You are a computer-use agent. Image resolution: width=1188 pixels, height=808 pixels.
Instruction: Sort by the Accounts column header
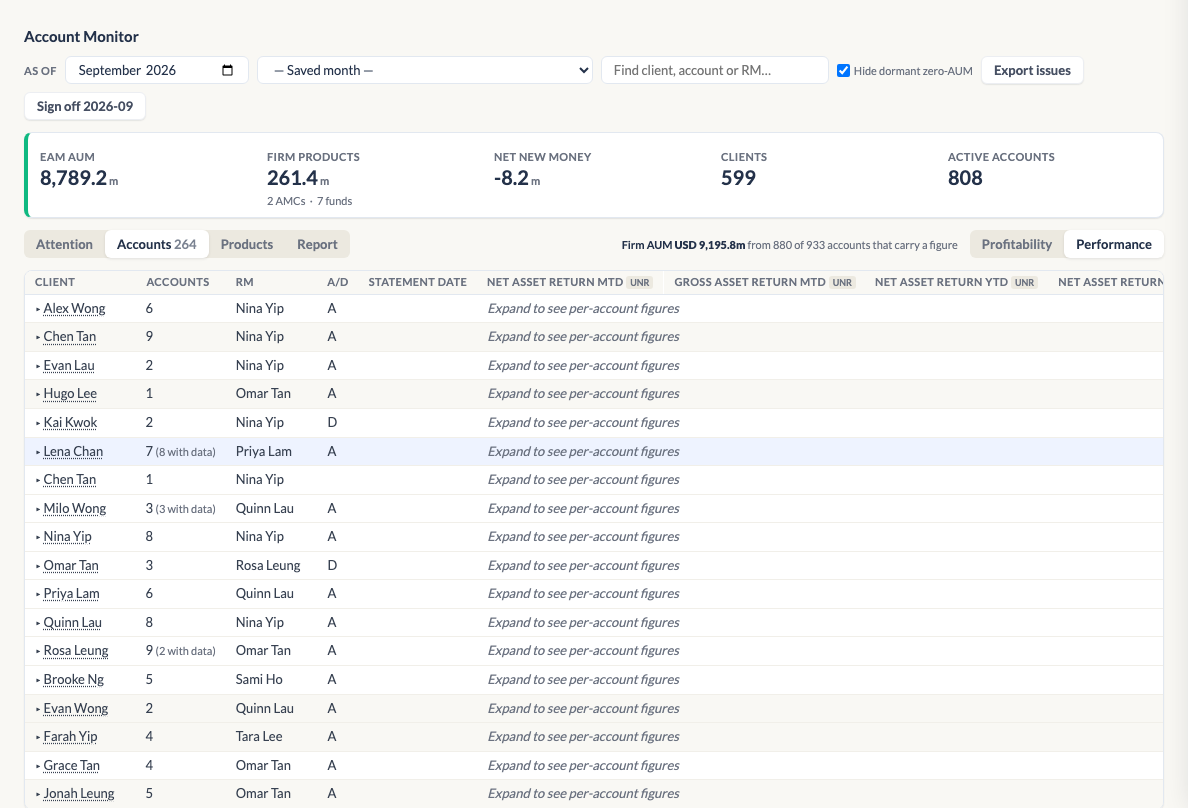[x=177, y=282]
